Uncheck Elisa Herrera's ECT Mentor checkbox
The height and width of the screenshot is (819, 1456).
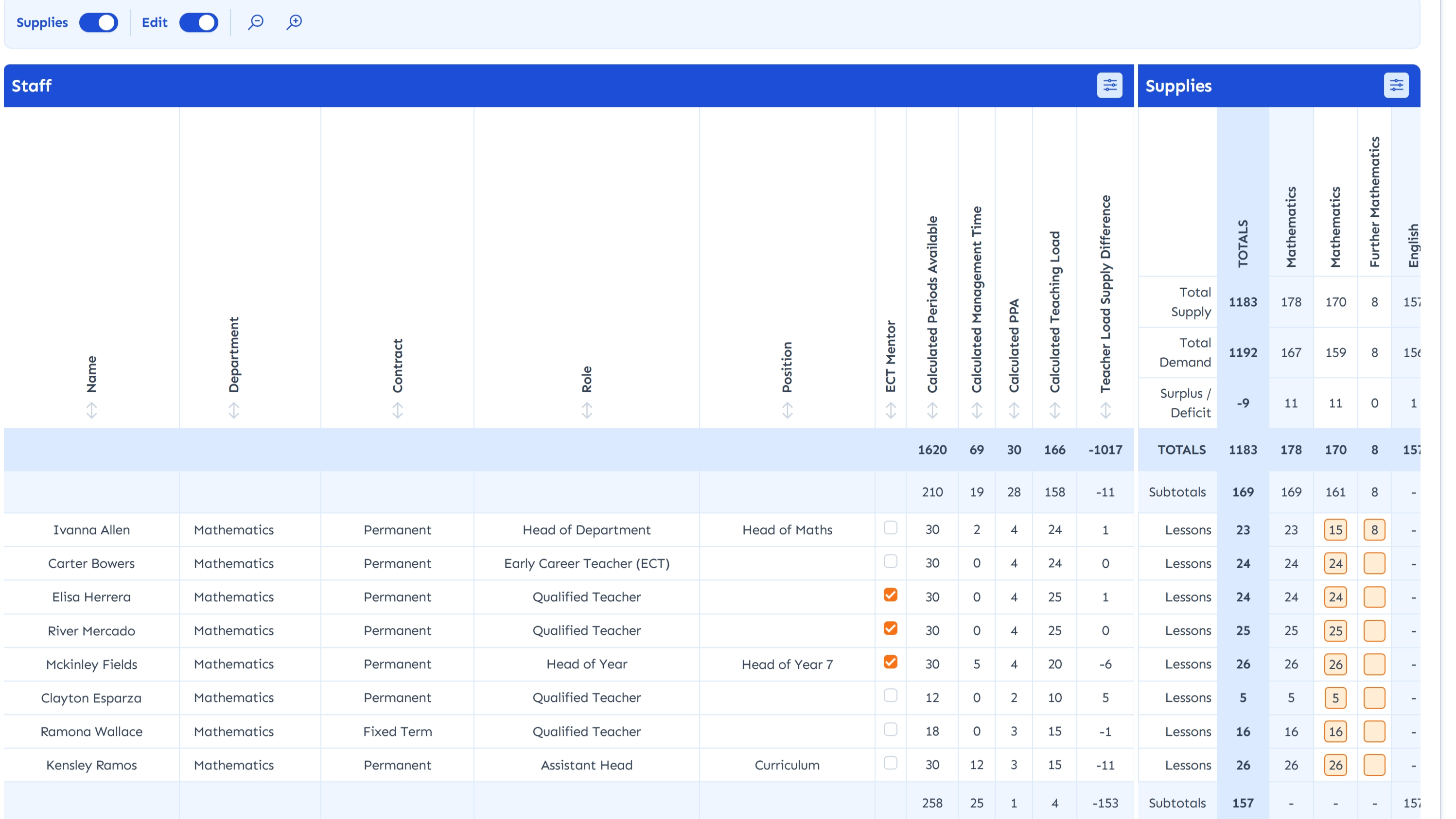pyautogui.click(x=890, y=595)
